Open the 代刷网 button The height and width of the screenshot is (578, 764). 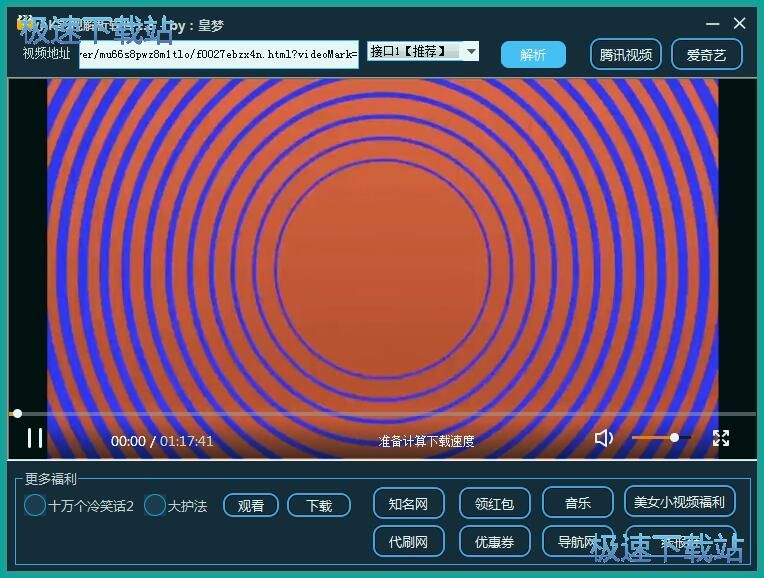pos(408,541)
